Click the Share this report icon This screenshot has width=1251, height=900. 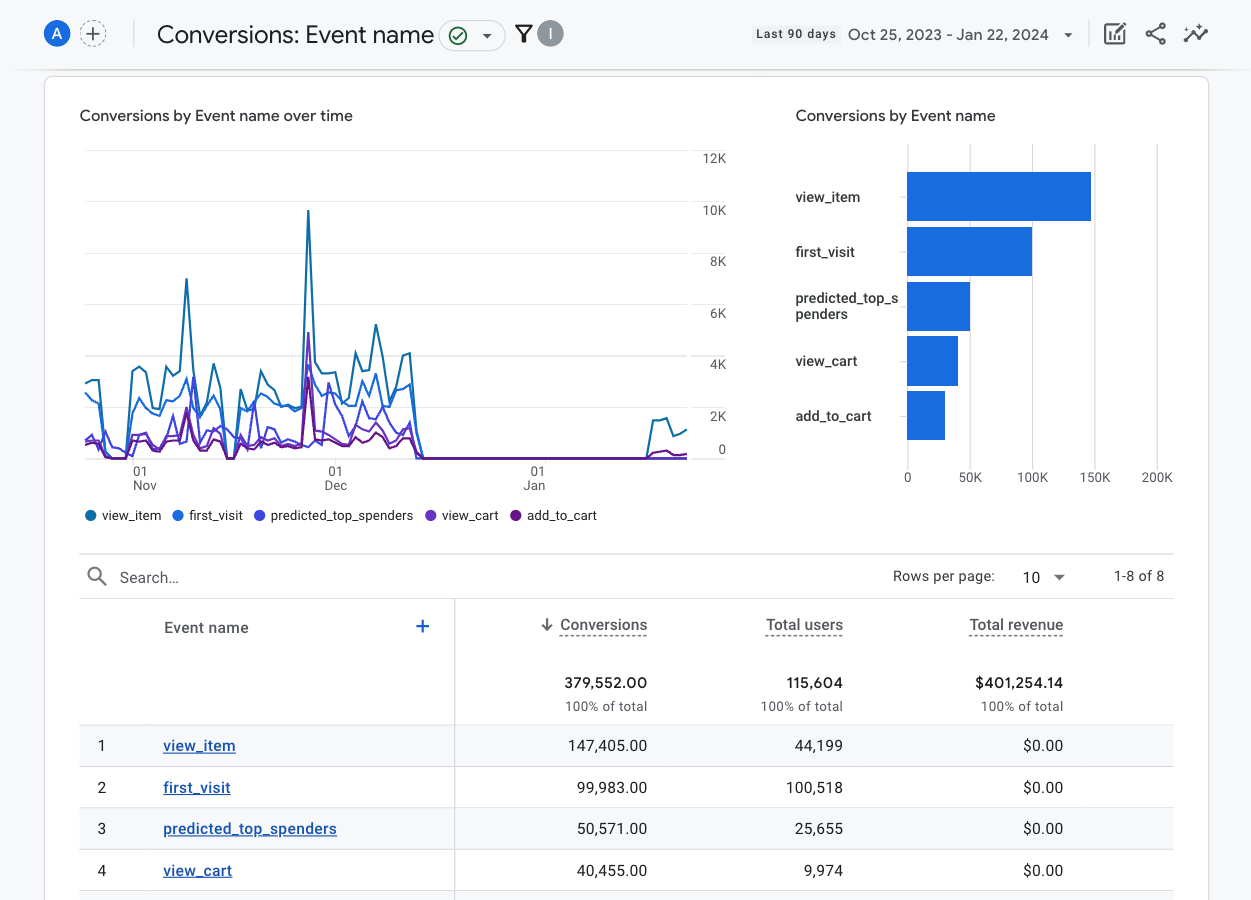point(1155,33)
